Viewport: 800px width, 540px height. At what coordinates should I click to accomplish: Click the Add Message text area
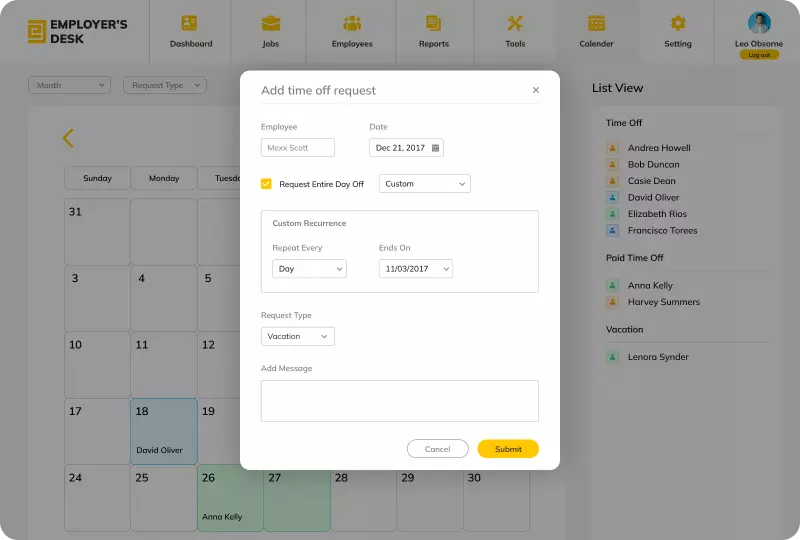coord(399,401)
